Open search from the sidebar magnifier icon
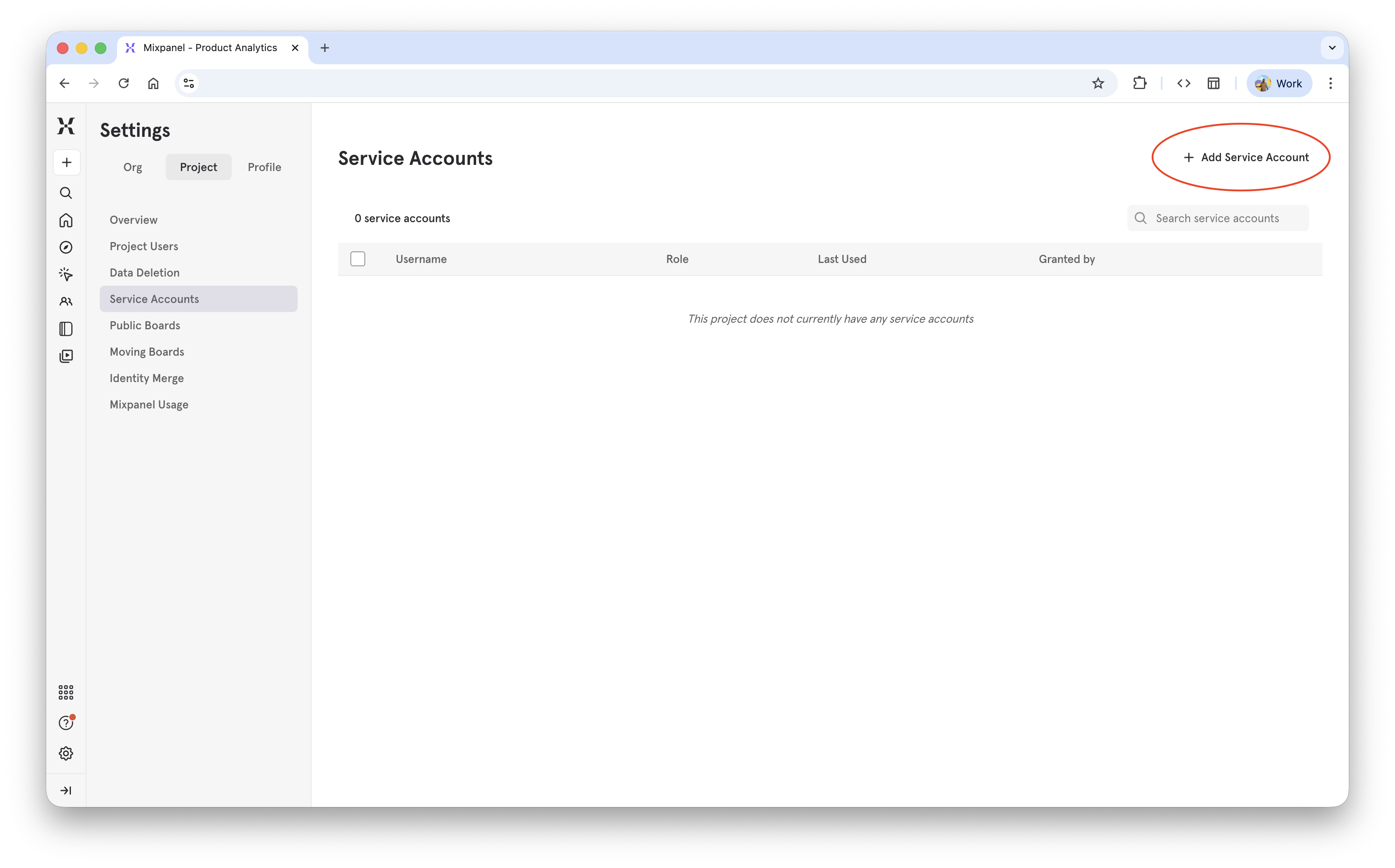Viewport: 1395px width, 868px height. click(66, 193)
